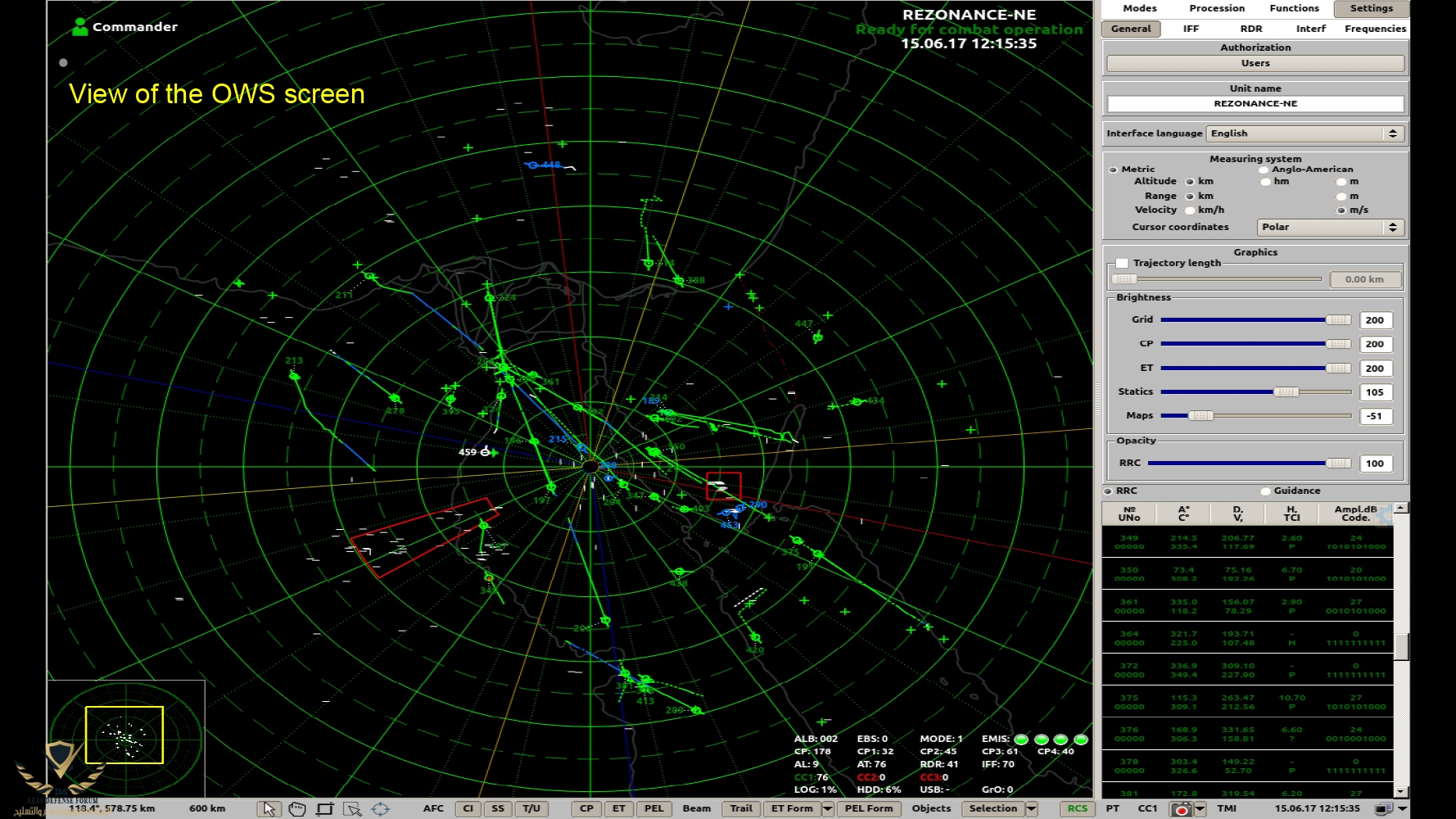1456x819 pixels.
Task: Click the target inside the red square marker
Action: [719, 486]
